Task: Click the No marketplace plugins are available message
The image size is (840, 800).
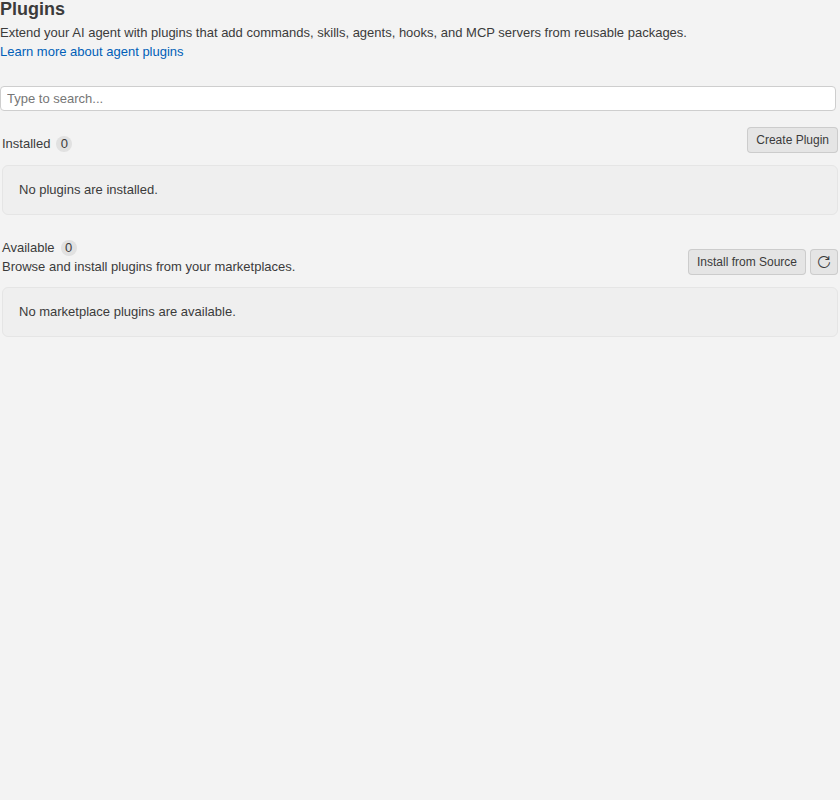Action: point(128,312)
